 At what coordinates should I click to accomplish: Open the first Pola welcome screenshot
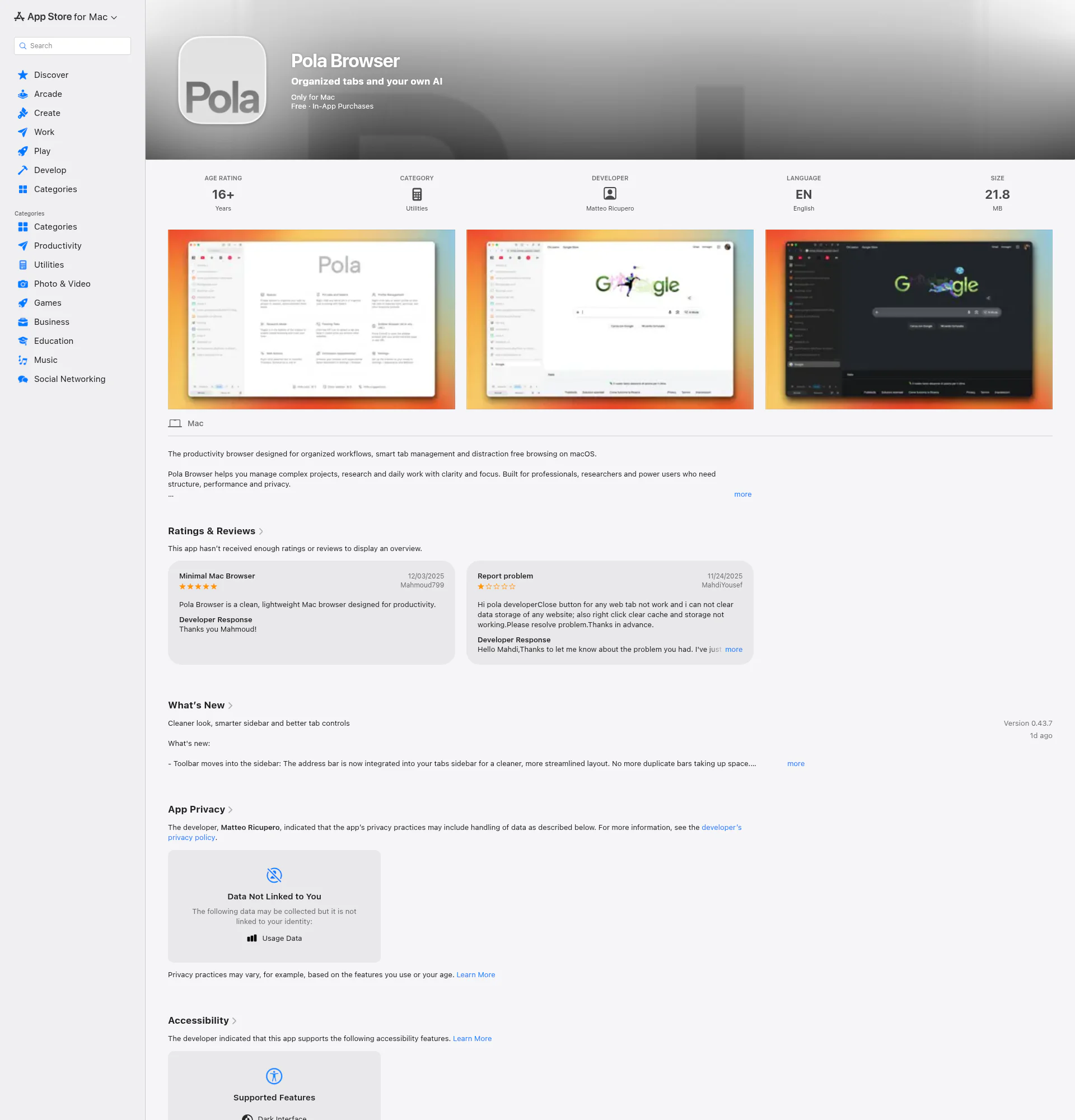tap(311, 319)
